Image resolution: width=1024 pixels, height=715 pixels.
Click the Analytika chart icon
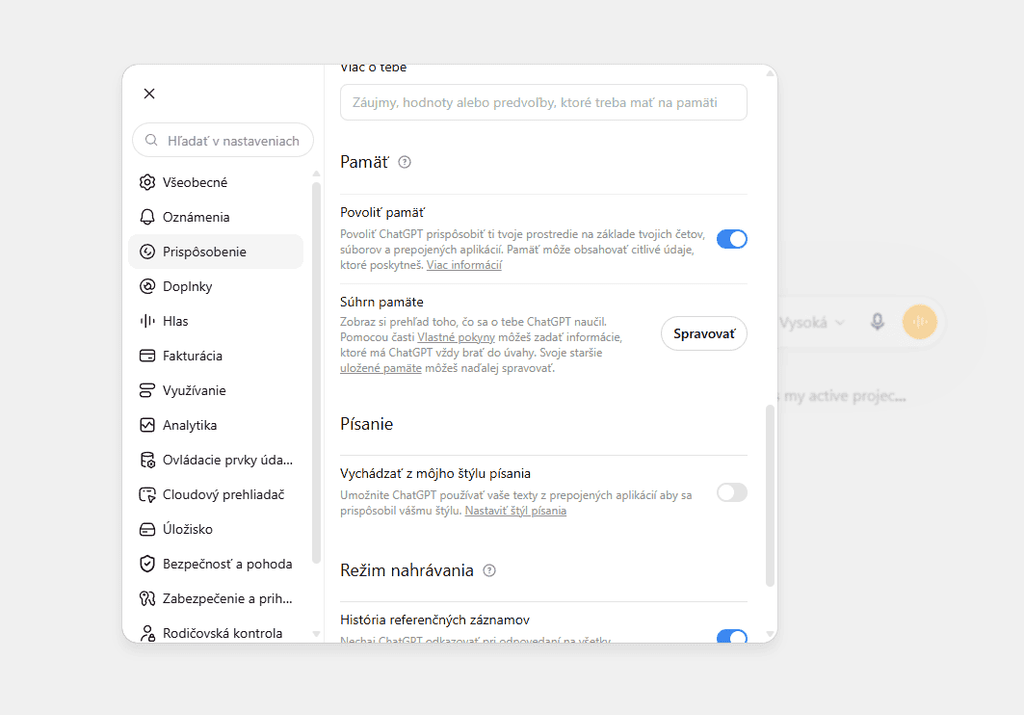point(148,425)
